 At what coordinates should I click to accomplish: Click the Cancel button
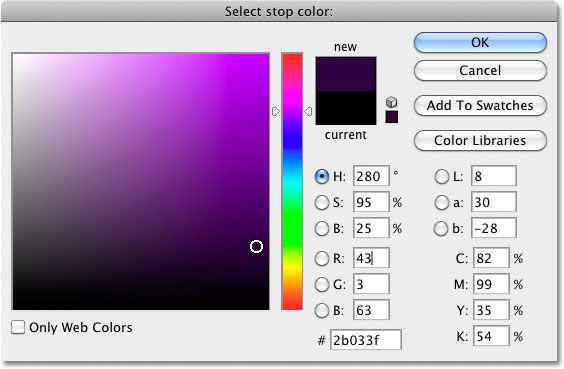pos(480,70)
